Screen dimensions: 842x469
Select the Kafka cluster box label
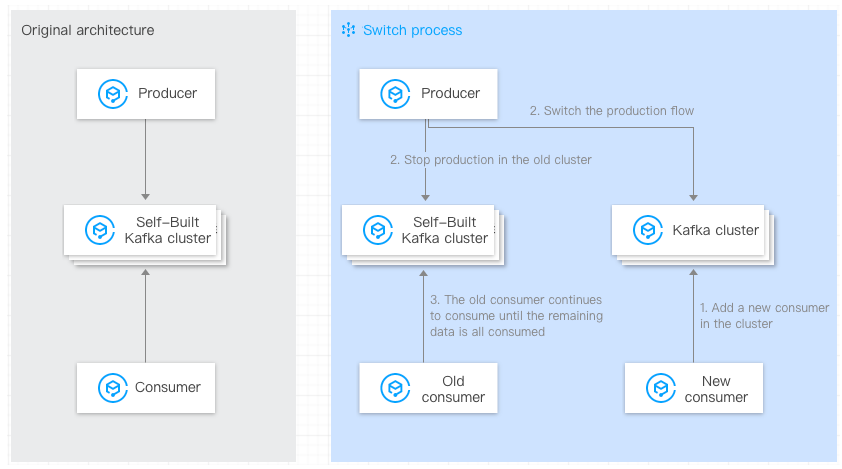coord(715,231)
